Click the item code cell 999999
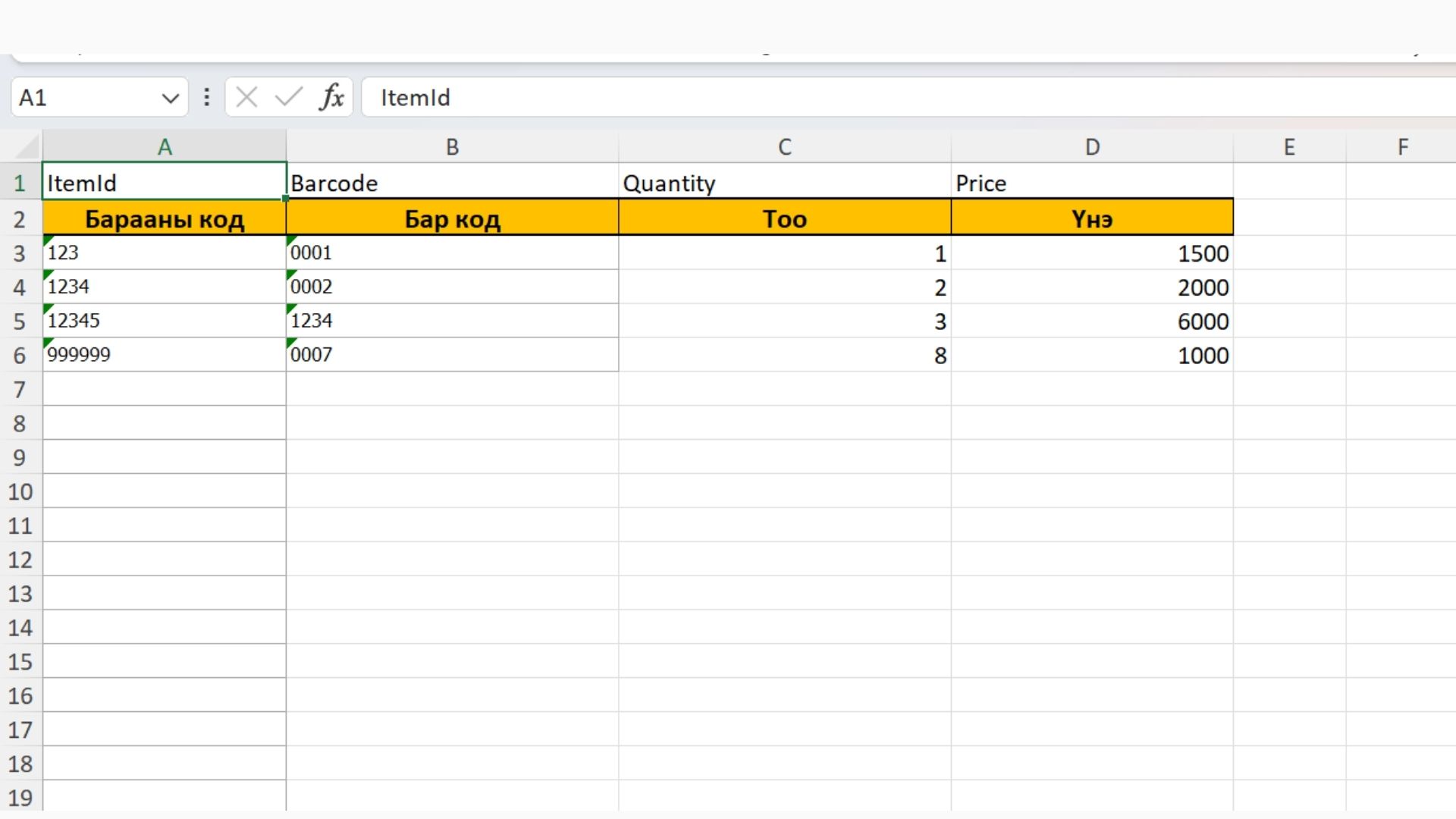1456x819 pixels. tap(165, 355)
